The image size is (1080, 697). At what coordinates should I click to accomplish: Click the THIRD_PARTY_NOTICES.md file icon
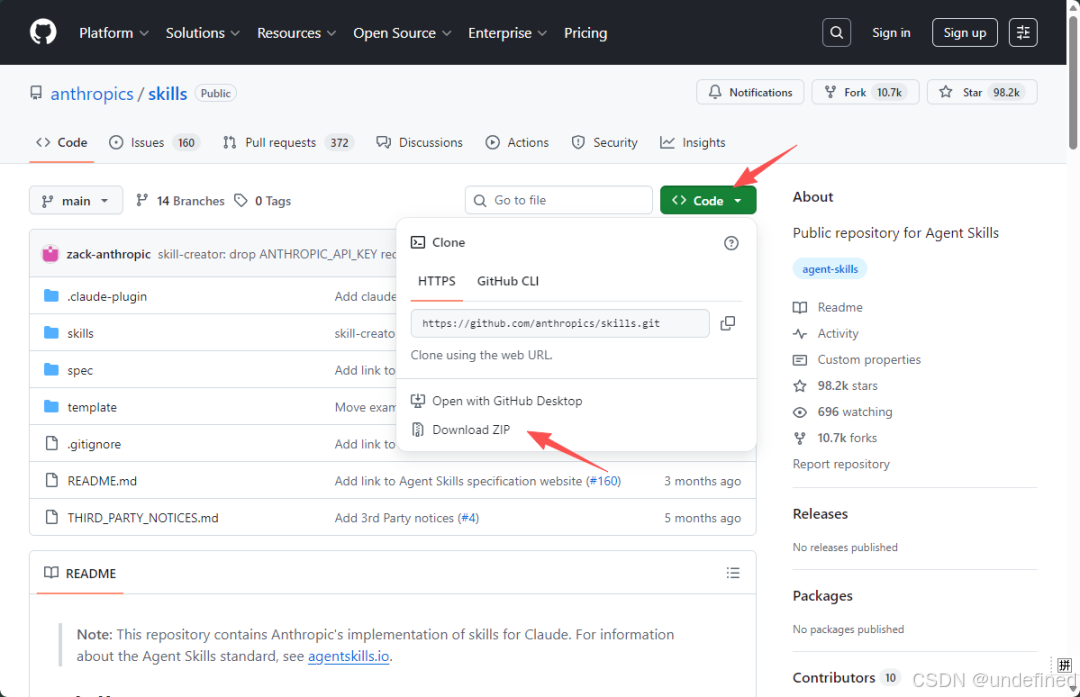[52, 517]
